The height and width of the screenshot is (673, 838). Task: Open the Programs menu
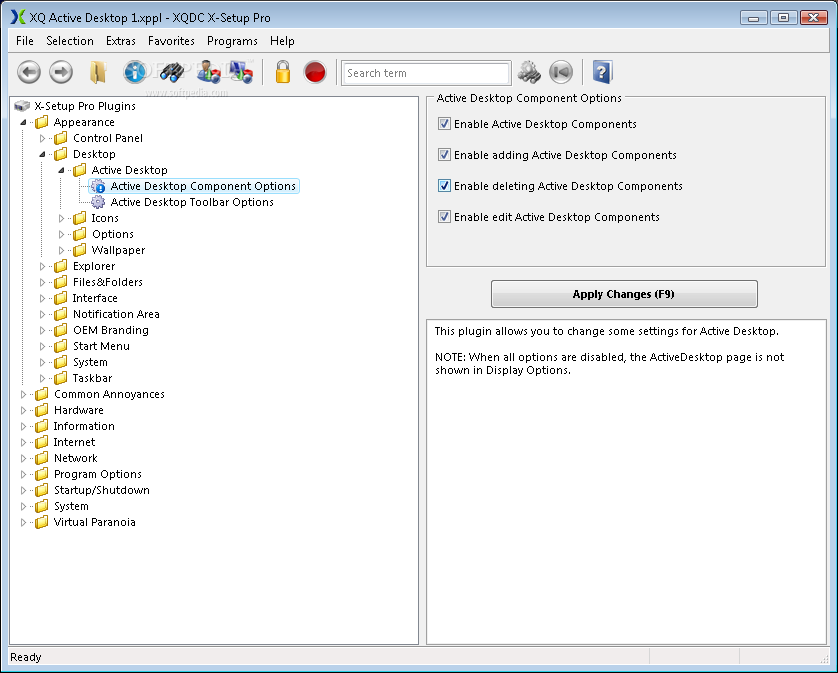click(232, 41)
